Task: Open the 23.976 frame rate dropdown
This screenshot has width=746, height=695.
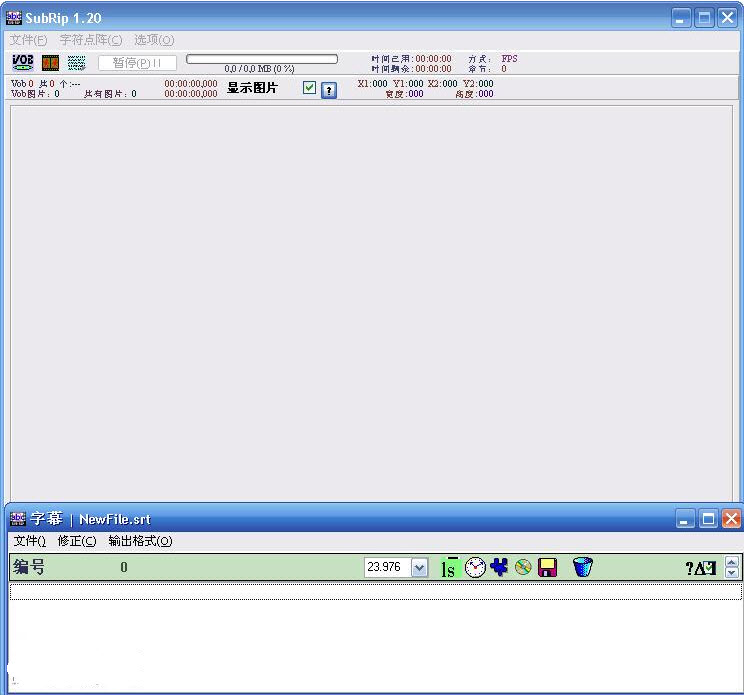Action: point(419,568)
